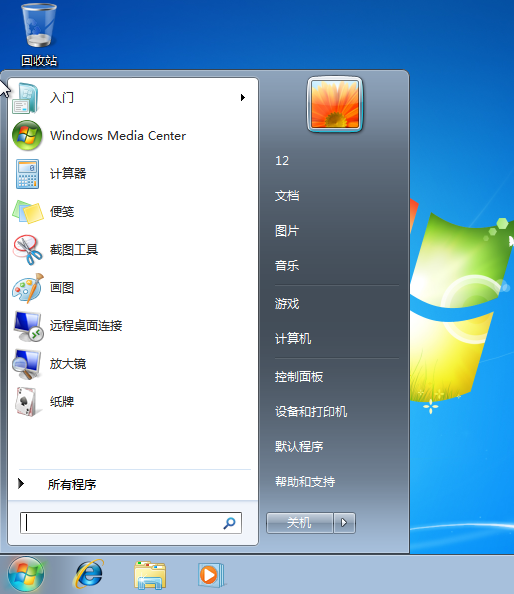Launch the 纸牌 solitaire card icon
This screenshot has width=514, height=594.
(x=26, y=402)
